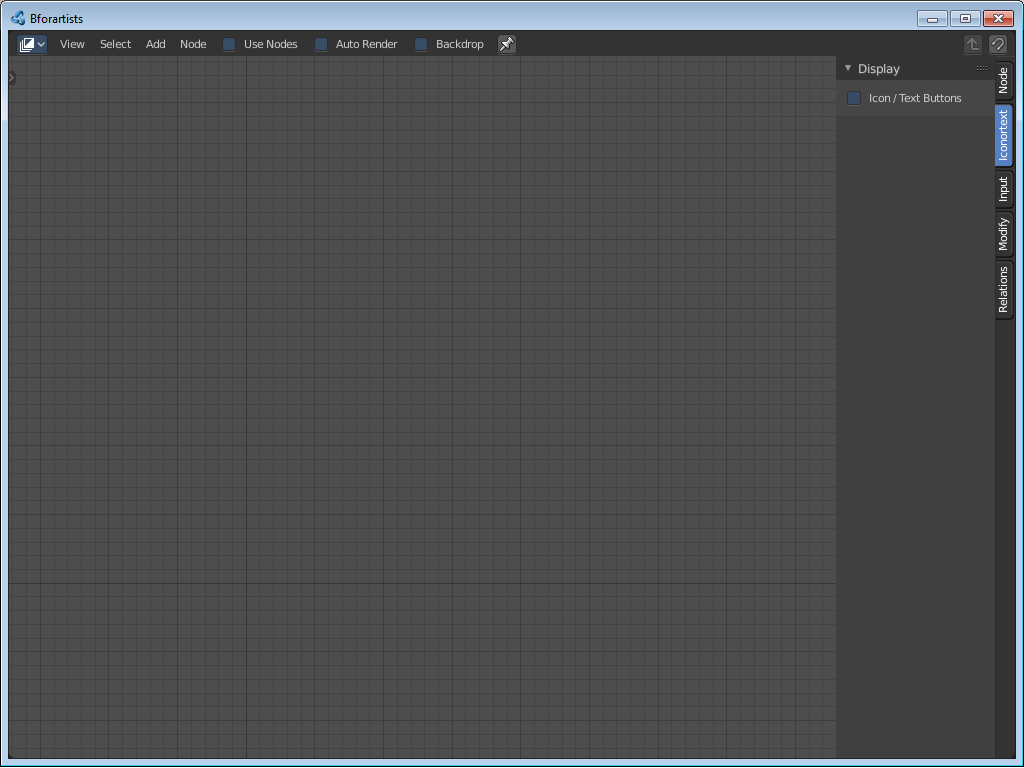Image resolution: width=1024 pixels, height=768 pixels.
Task: Open the View menu
Action: click(72, 44)
